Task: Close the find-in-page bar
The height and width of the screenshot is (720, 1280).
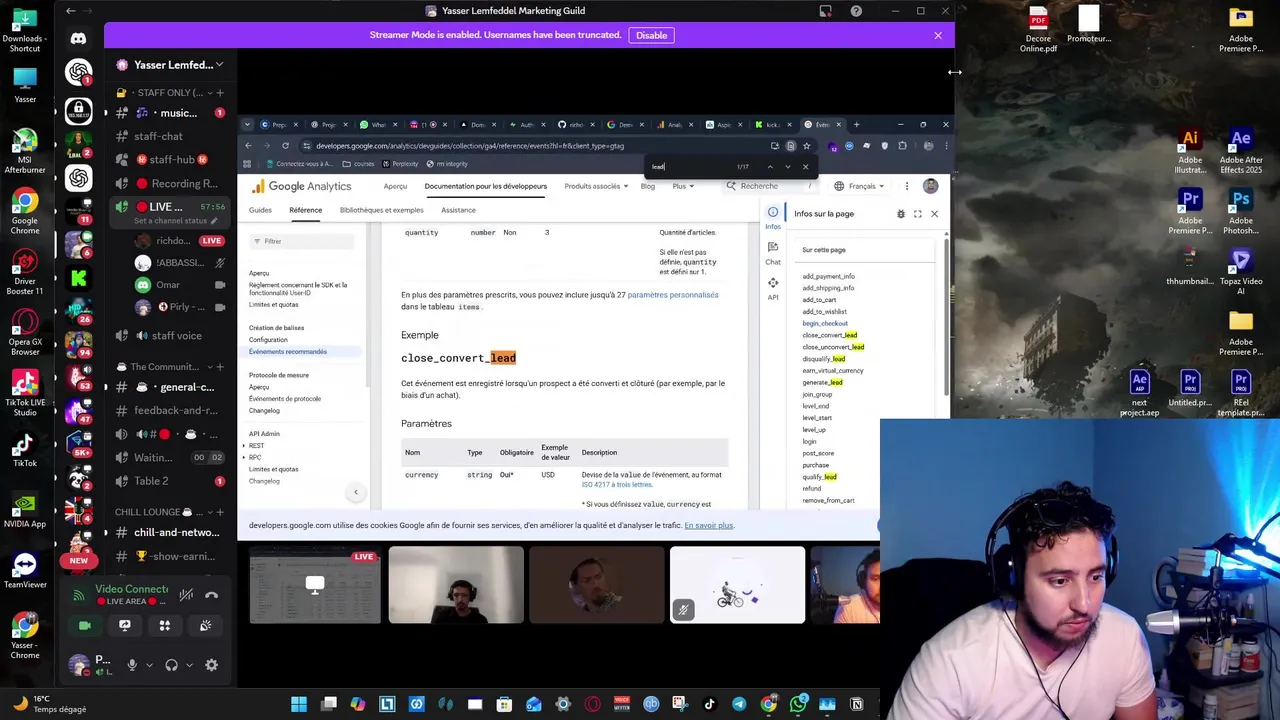Action: tap(805, 167)
